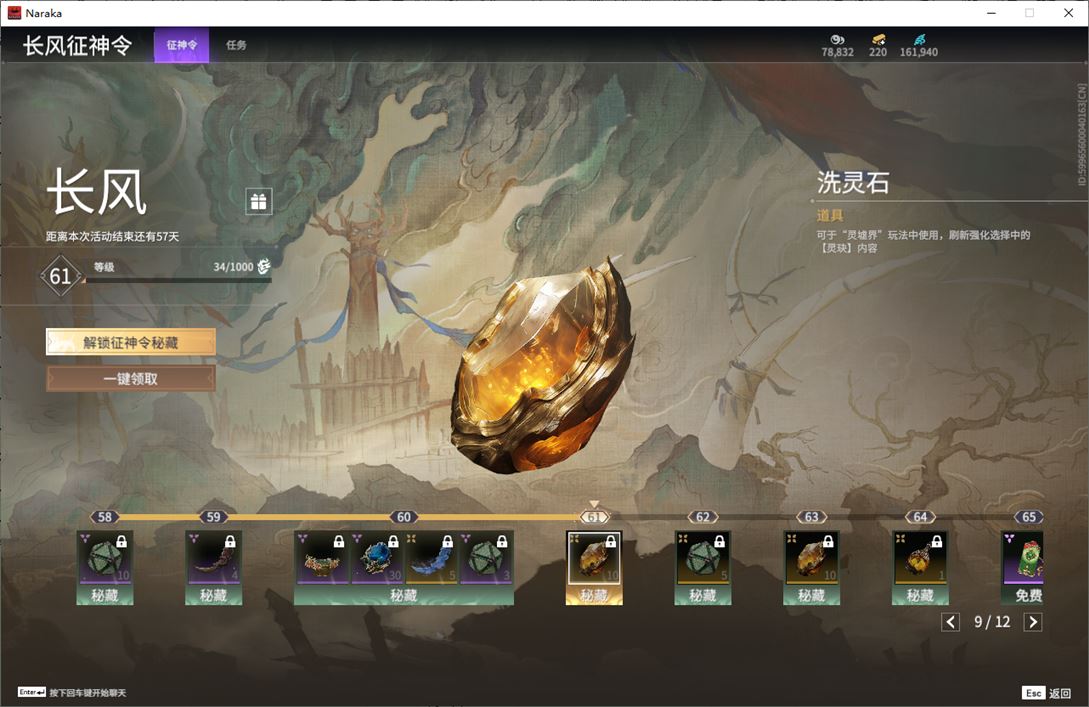Click the level 65 timeline marker
Screen dimensions: 1089x707
1029,517
